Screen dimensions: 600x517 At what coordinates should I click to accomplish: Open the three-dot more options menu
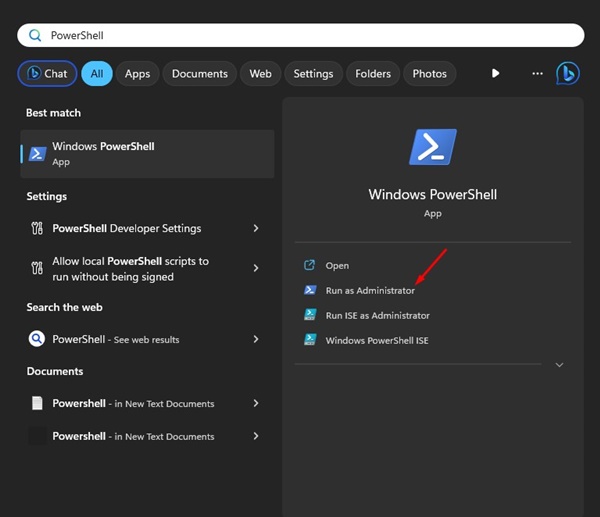click(x=537, y=73)
